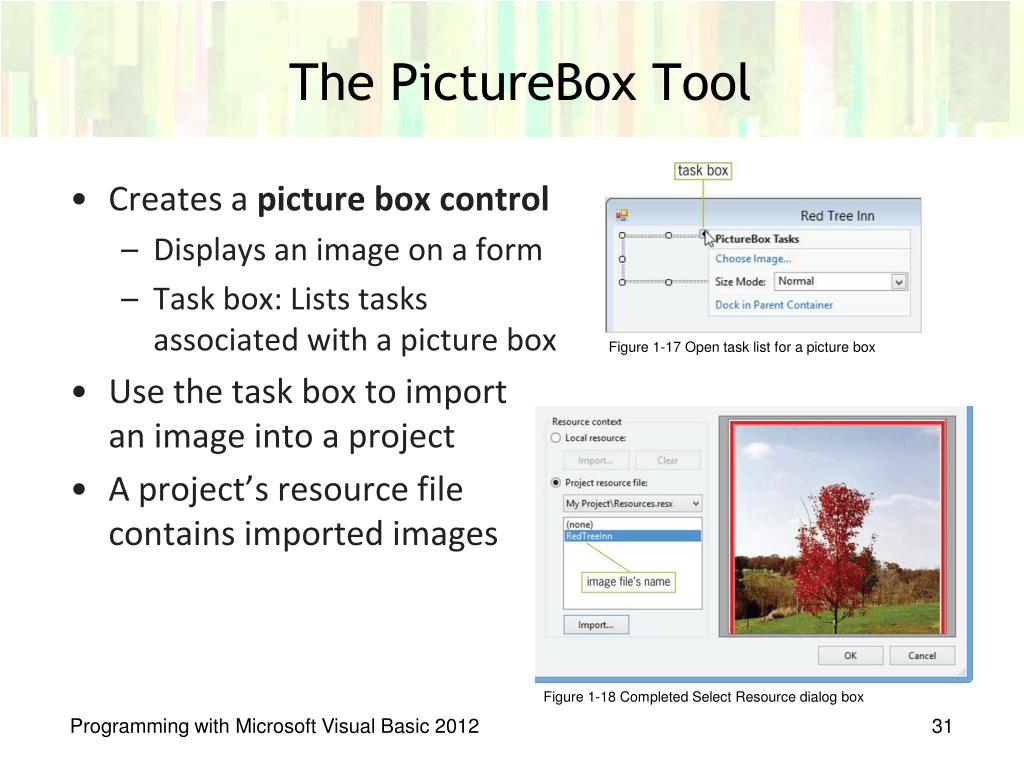Click footer text Programming with Microsoft Visual Basic 2012
Viewport: 1024px width, 768px height.
(x=274, y=726)
